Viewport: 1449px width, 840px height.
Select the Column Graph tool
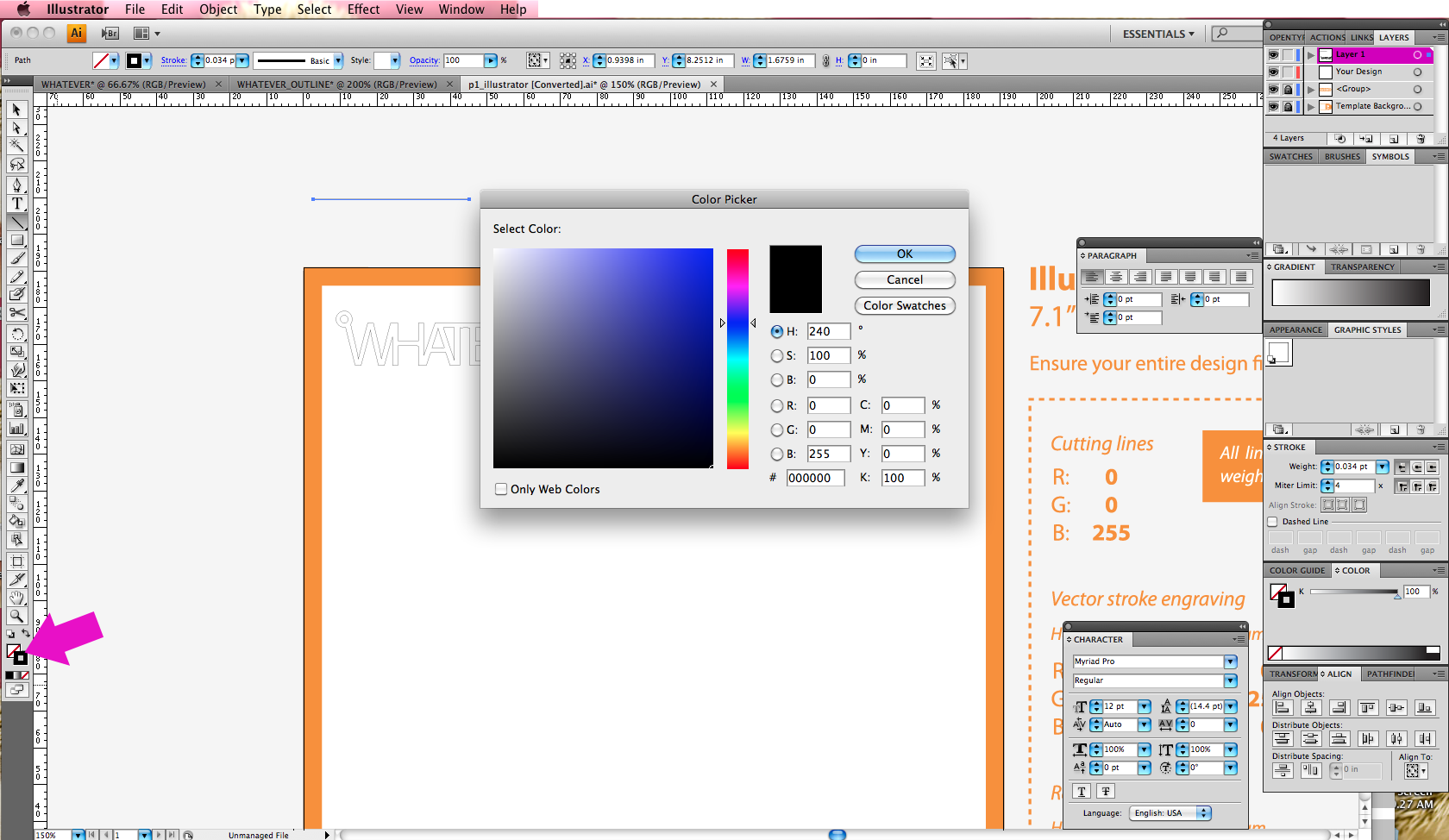[x=16, y=428]
